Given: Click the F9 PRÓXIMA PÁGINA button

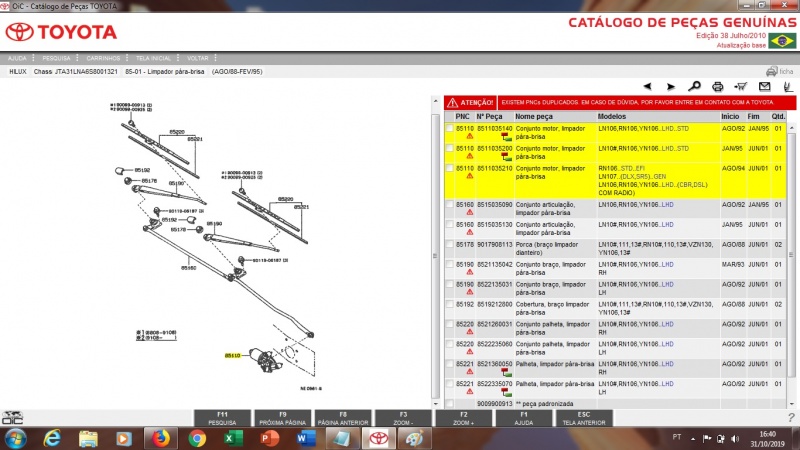Looking at the screenshot, I should (282, 418).
